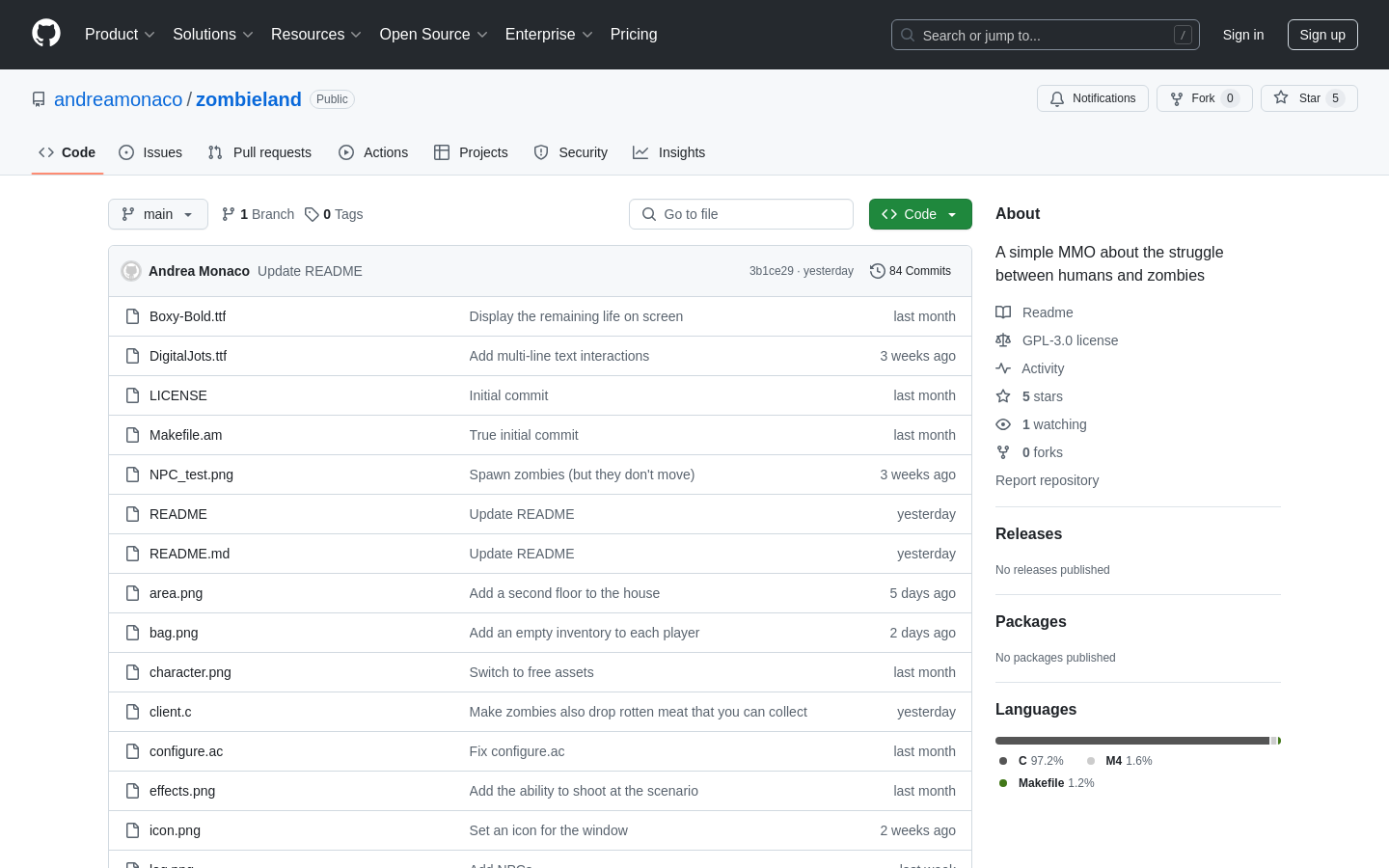Click the file icon next to NPC_test.png
Image resolution: width=1389 pixels, height=868 pixels.
point(133,475)
